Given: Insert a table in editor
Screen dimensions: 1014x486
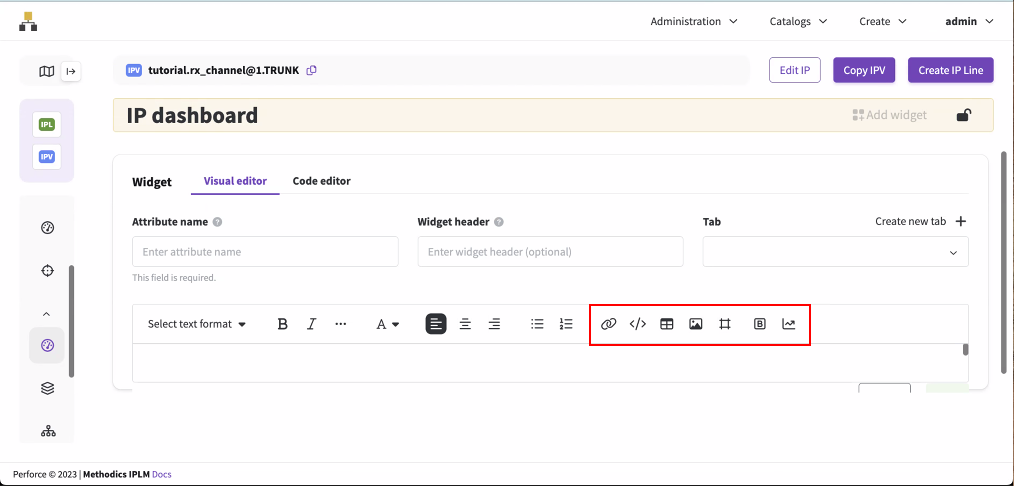Looking at the screenshot, I should pyautogui.click(x=667, y=324).
